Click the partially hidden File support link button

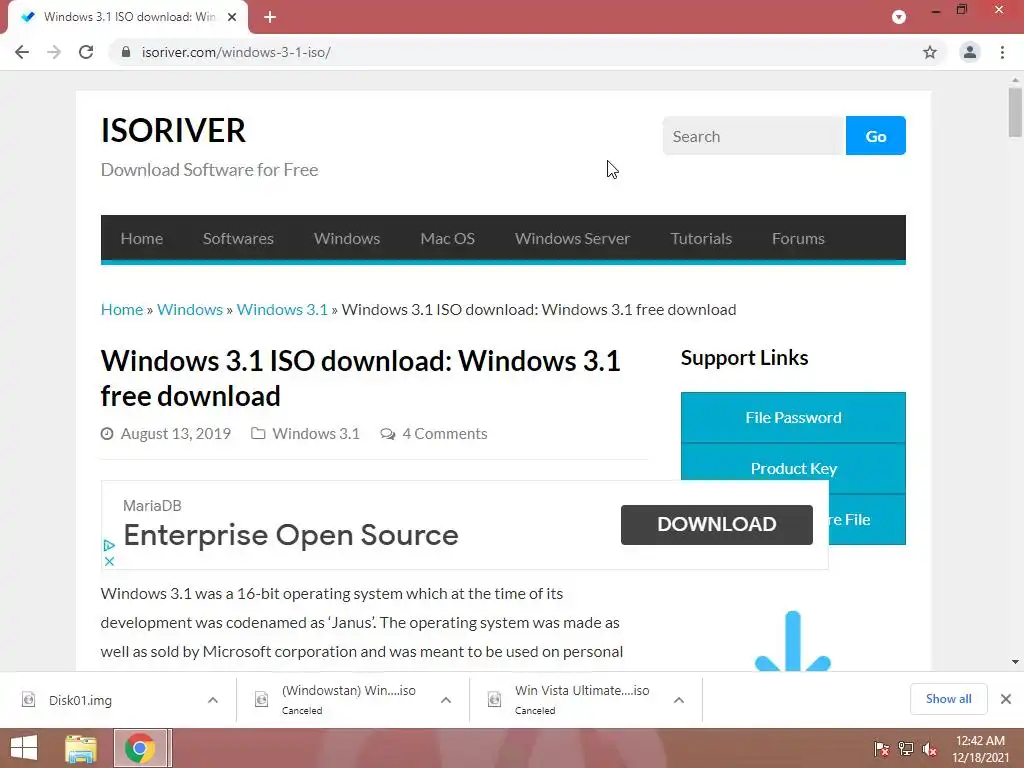tap(867, 519)
